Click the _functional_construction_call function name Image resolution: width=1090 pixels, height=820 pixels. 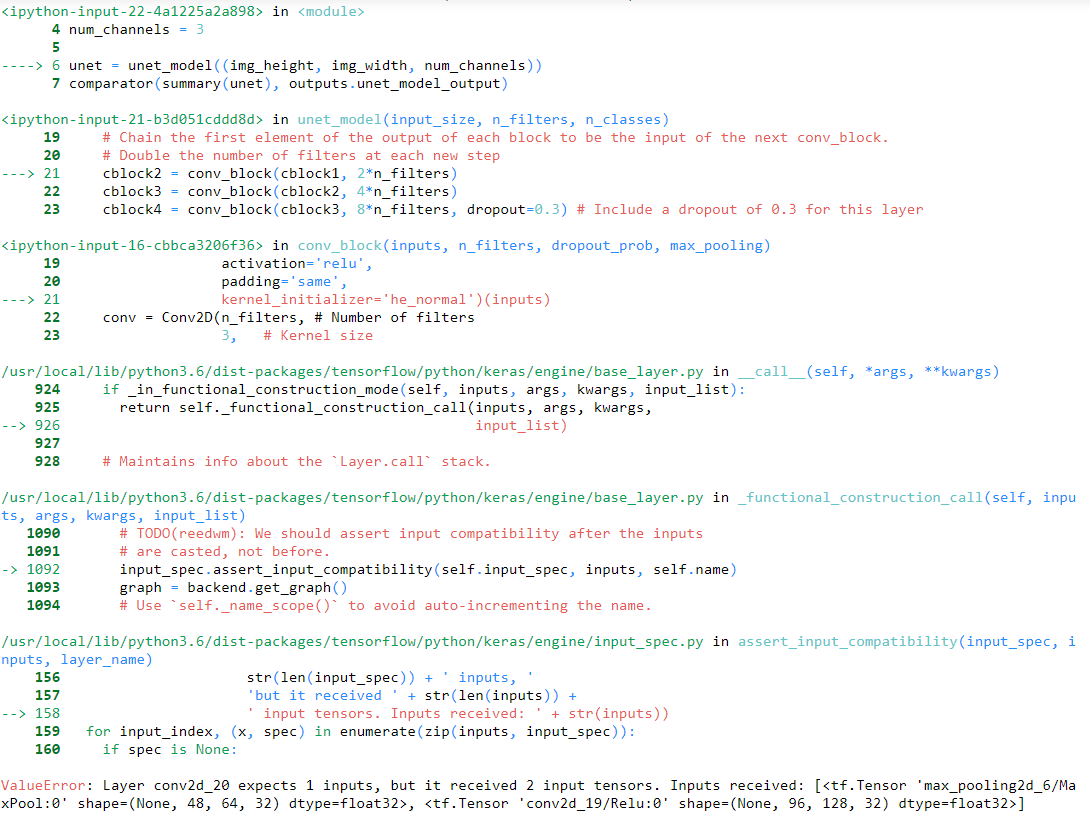(x=860, y=498)
